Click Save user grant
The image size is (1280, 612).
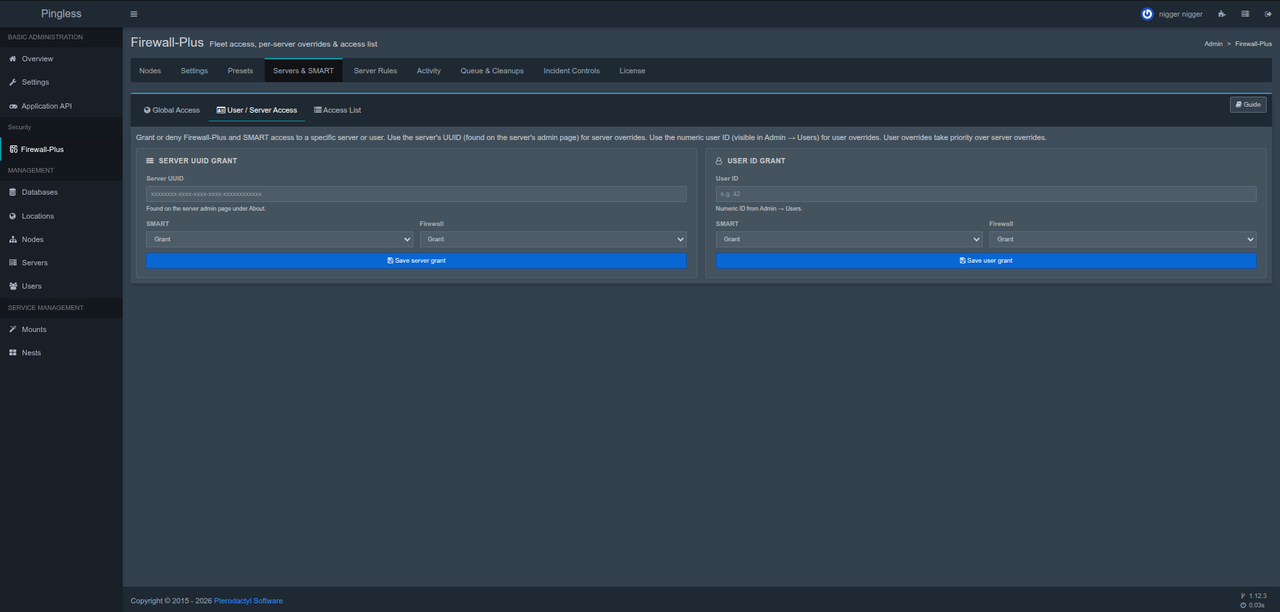coord(986,260)
